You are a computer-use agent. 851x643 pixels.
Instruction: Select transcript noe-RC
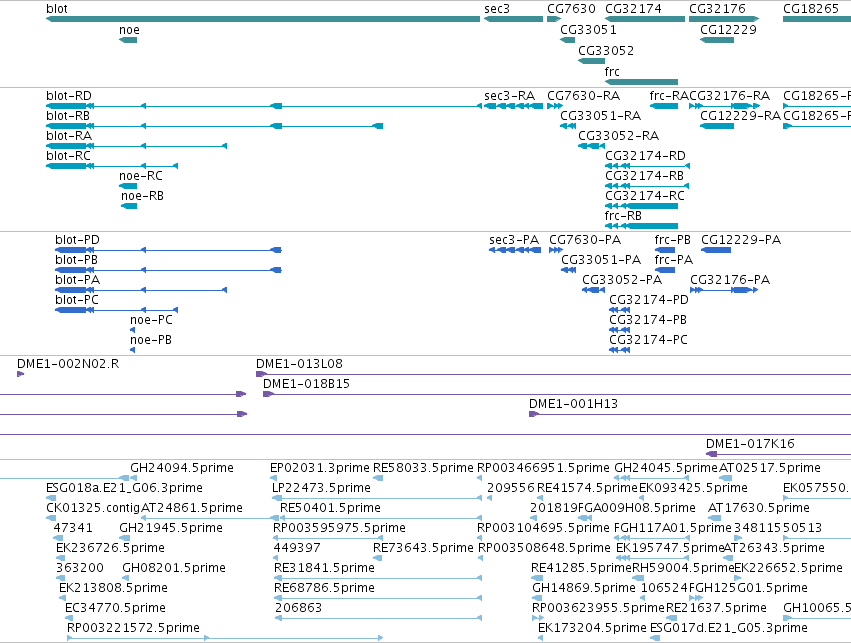pyautogui.click(x=141, y=176)
